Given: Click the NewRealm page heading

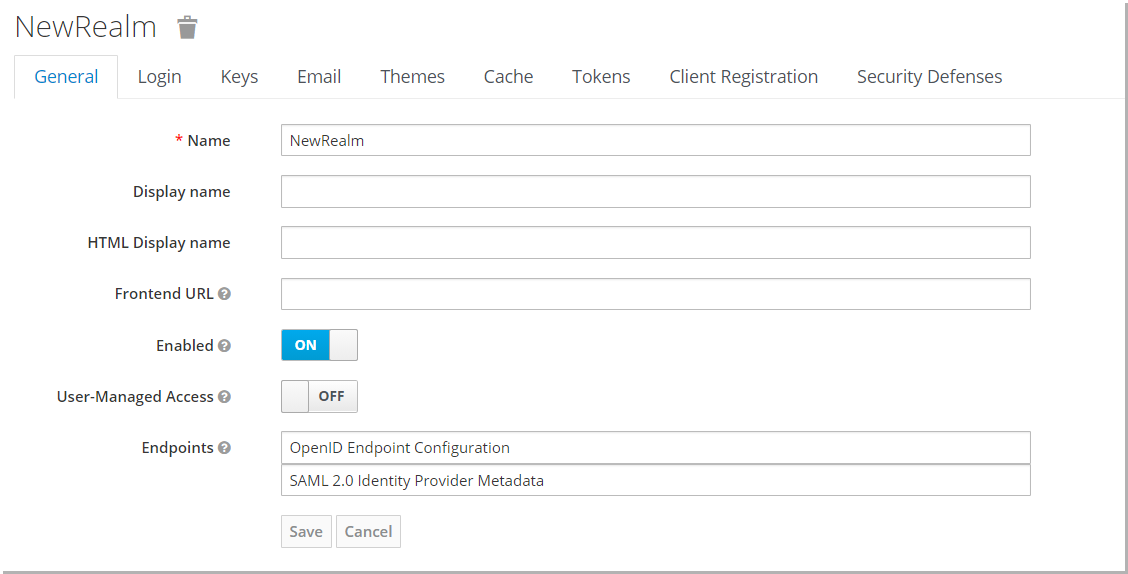Looking at the screenshot, I should click(x=86, y=27).
